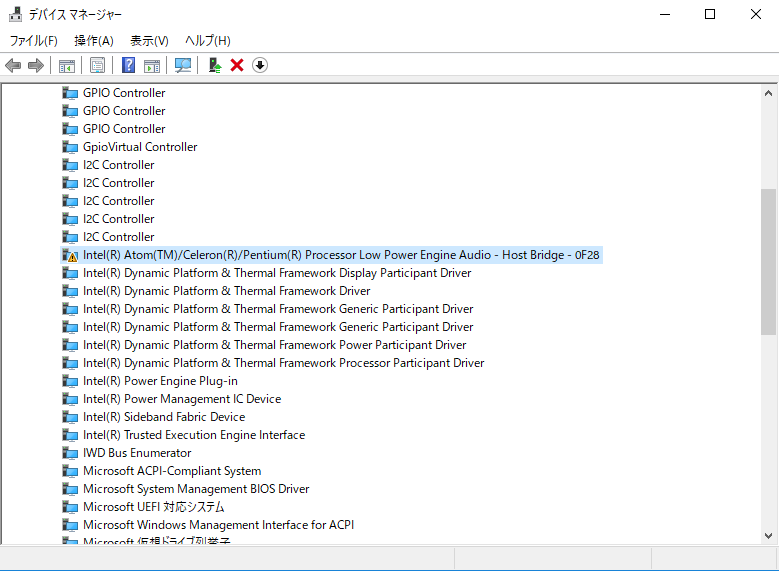Toggle the action pane toolbar icon
This screenshot has height=571, width=779.
[152, 65]
